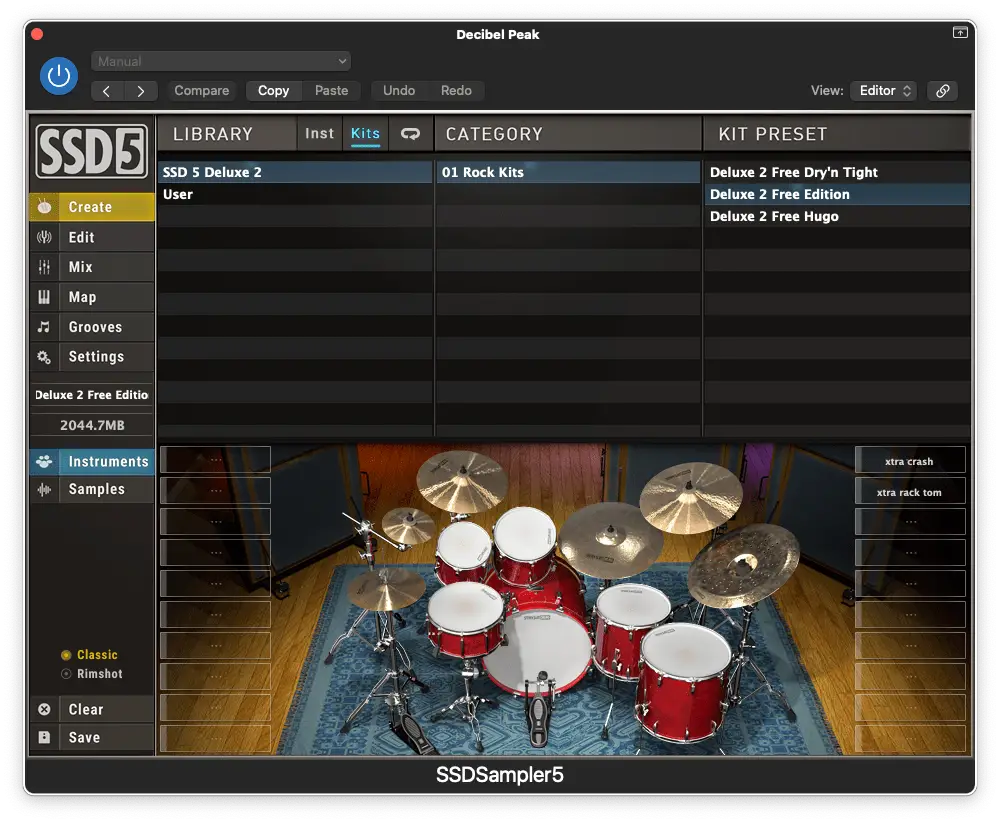Click the chain link icon

pyautogui.click(x=943, y=91)
